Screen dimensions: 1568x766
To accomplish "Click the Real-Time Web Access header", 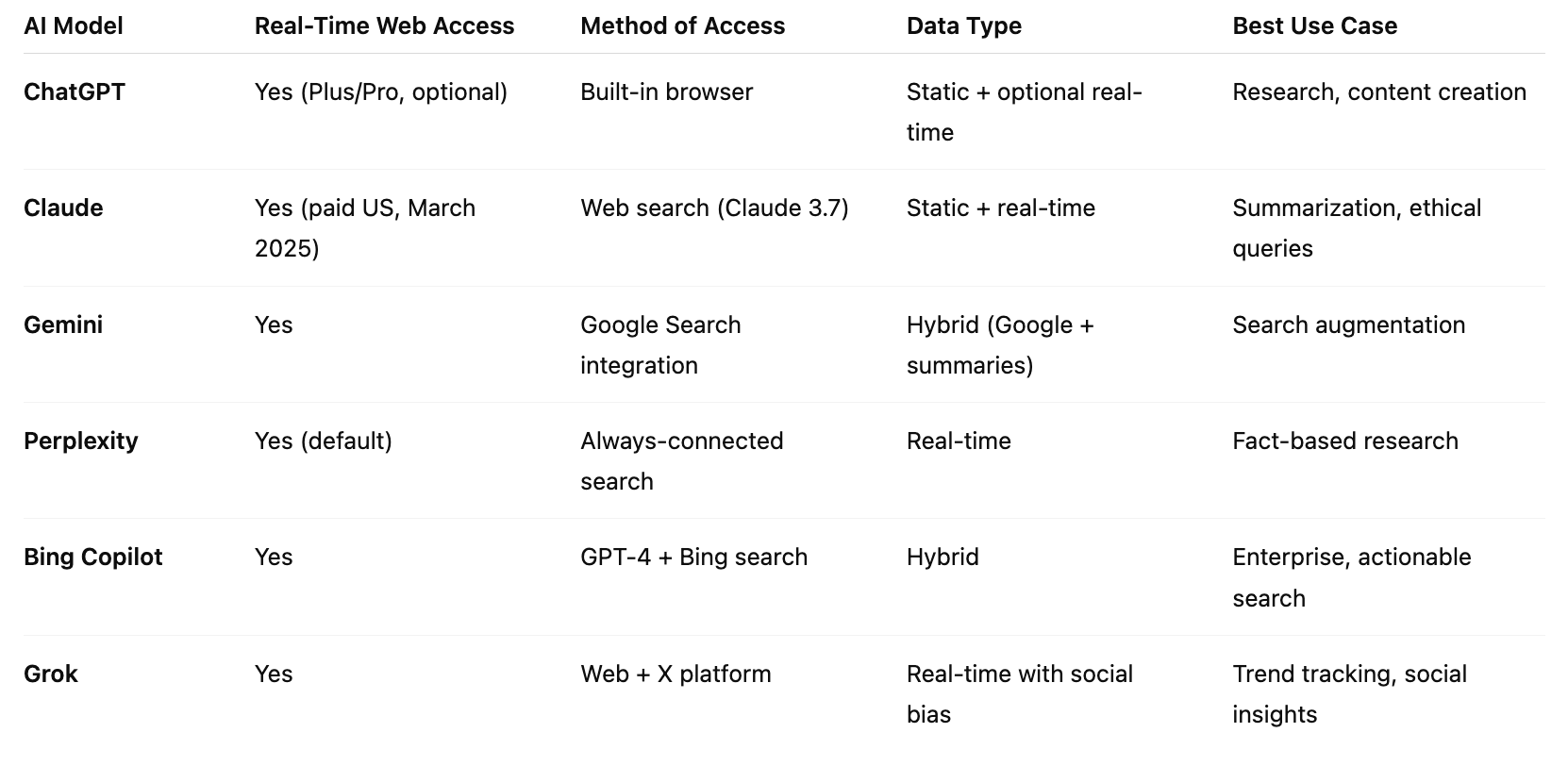I will tap(384, 25).
